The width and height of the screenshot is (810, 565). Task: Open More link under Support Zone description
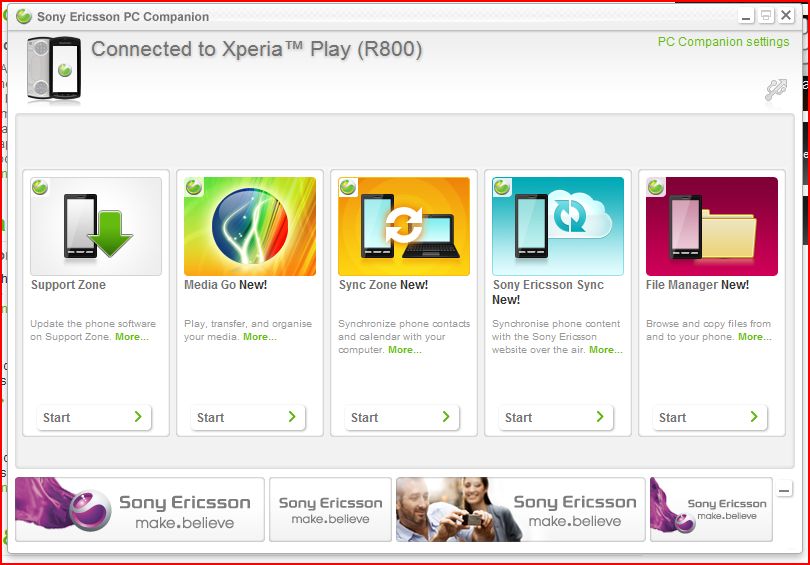(x=132, y=337)
